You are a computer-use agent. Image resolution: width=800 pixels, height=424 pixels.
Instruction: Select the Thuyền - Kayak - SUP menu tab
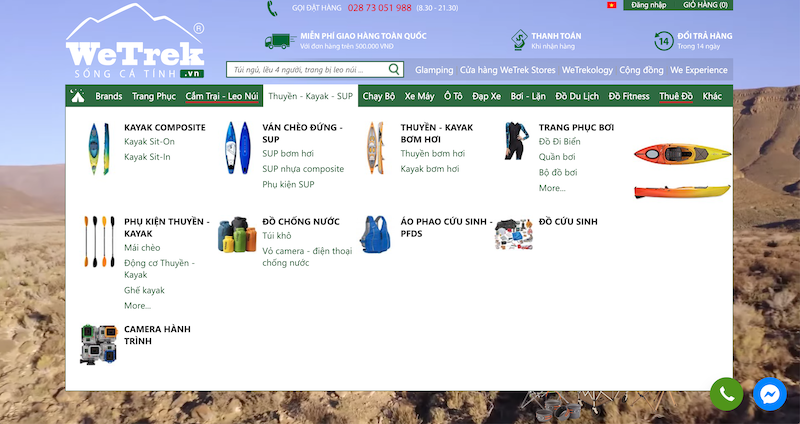(x=310, y=96)
